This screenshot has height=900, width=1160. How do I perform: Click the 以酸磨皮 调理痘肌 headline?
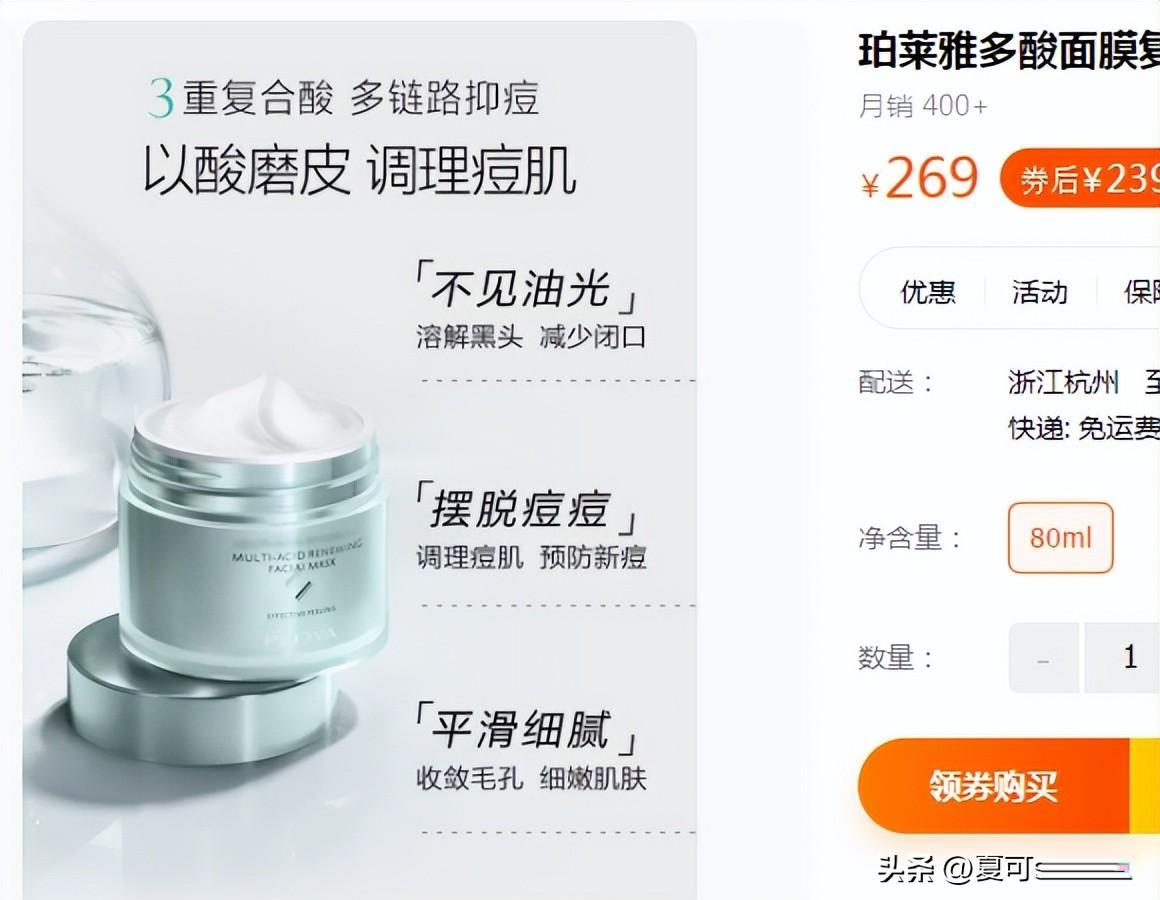coord(360,169)
